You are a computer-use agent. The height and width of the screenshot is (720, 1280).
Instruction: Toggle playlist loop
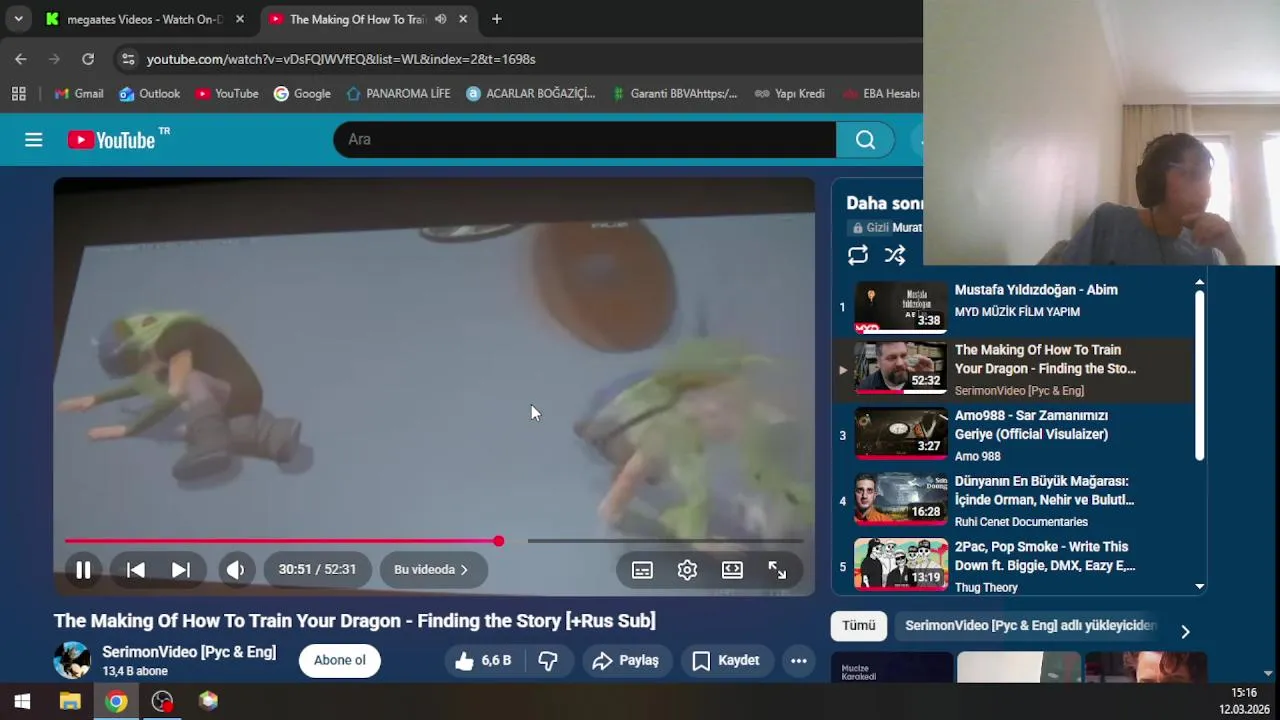858,255
